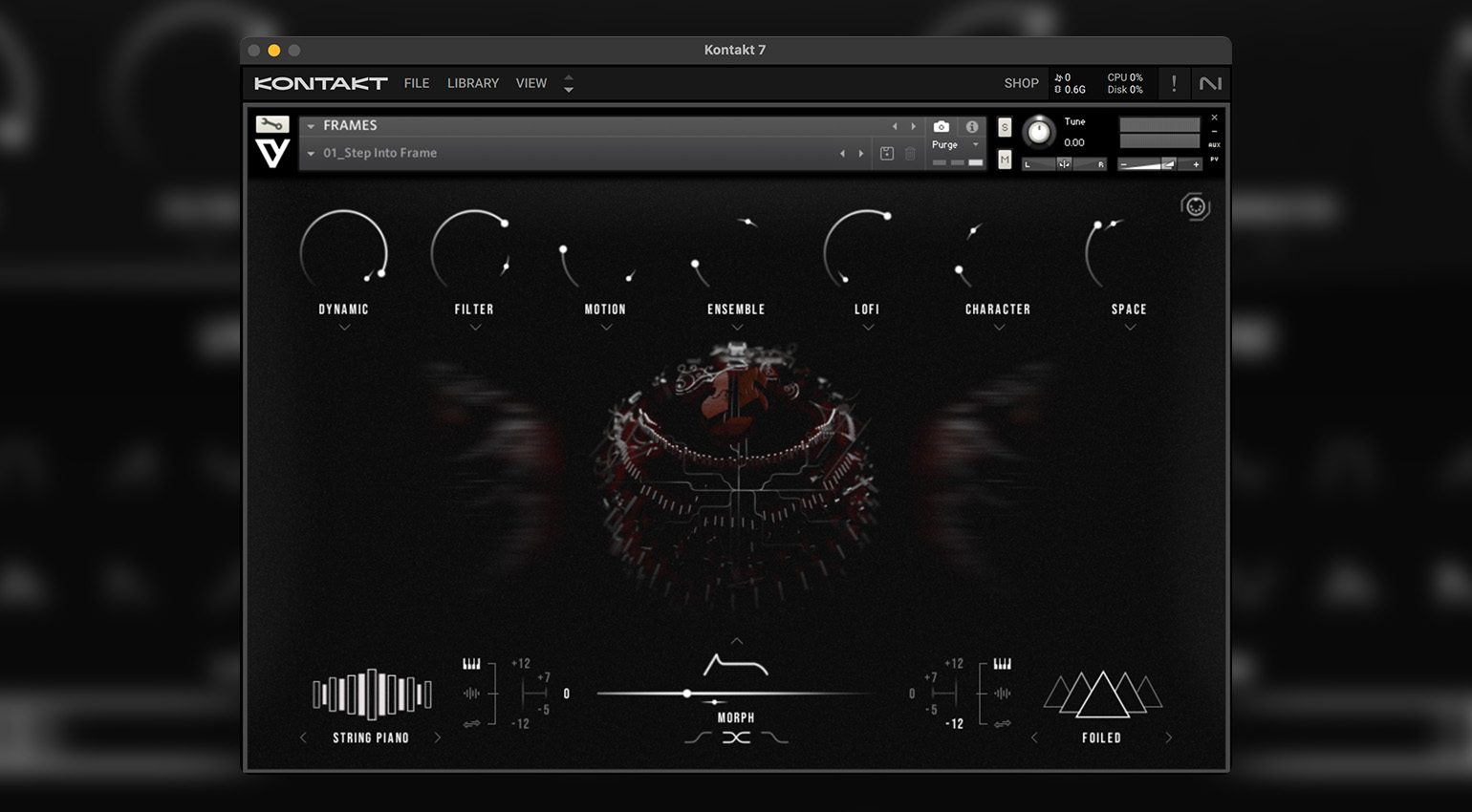Click the String Piano waveform image
The width and height of the screenshot is (1472, 812).
371,694
